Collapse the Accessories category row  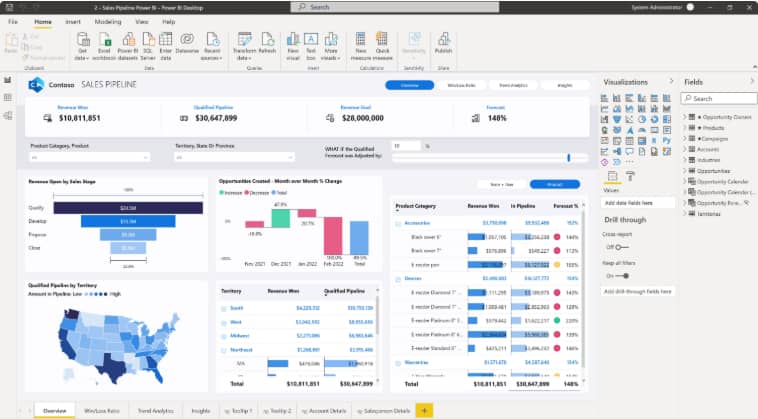(x=398, y=223)
